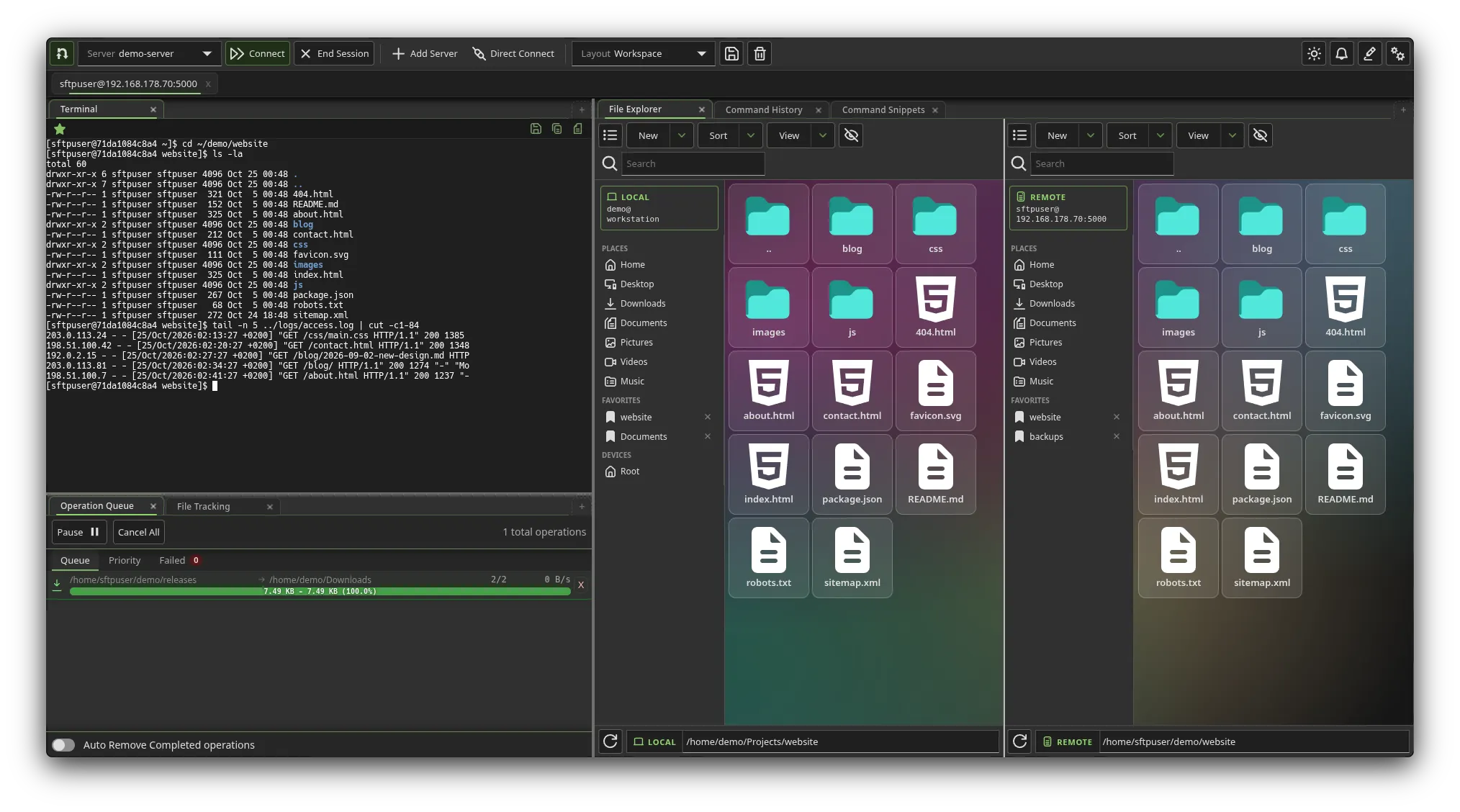This screenshot has width=1460, height=812.
Task: Remove website from remote favorites
Action: [x=1117, y=417]
